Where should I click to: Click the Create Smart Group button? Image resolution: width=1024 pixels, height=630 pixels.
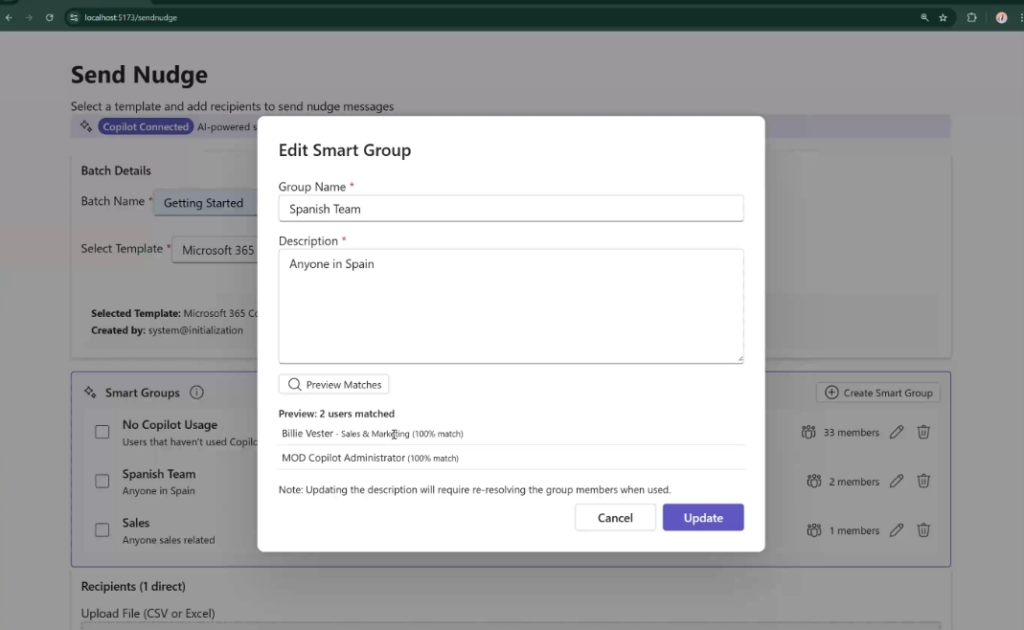(878, 393)
